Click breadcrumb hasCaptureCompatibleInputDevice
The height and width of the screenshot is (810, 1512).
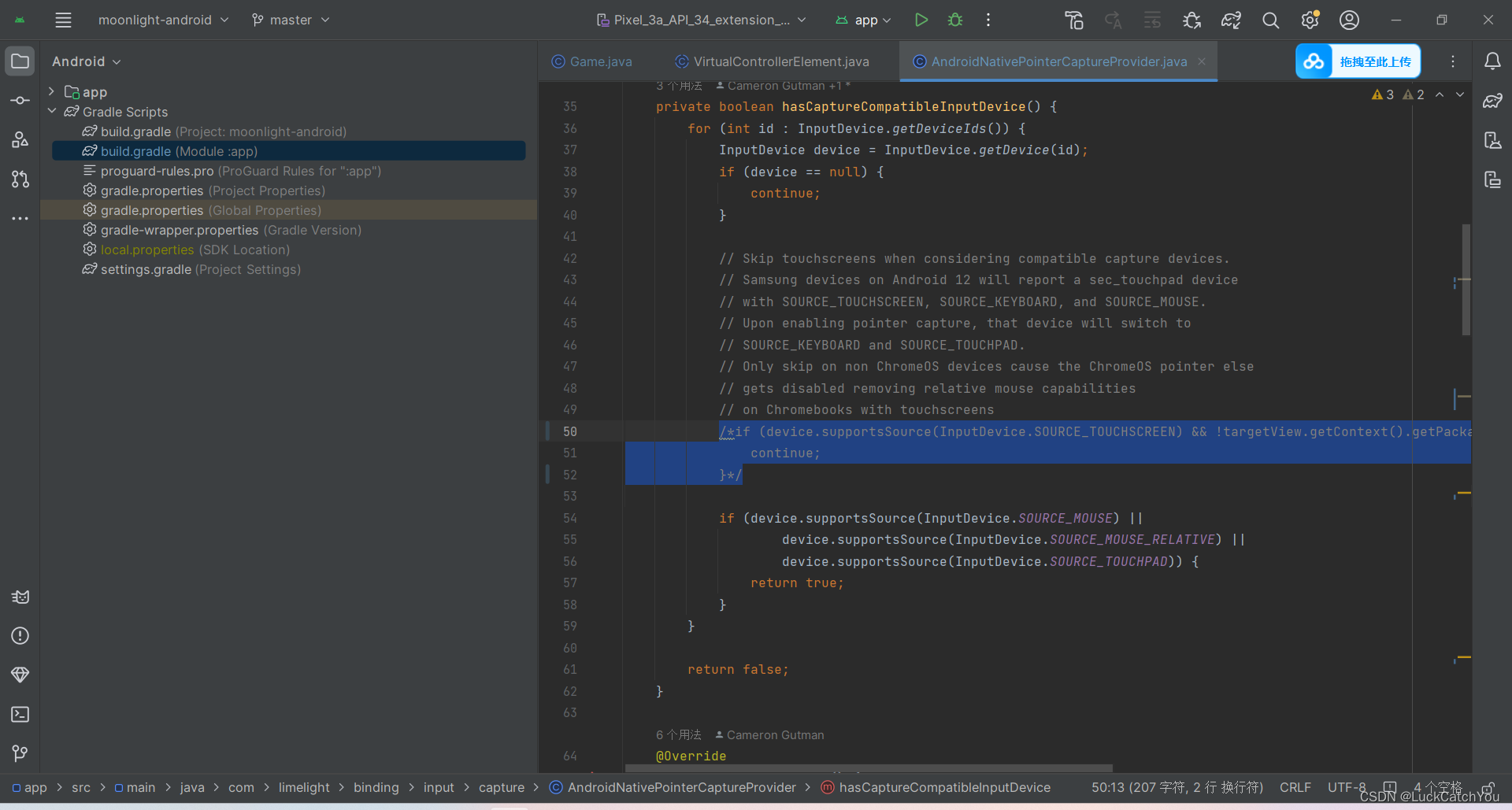click(936, 787)
